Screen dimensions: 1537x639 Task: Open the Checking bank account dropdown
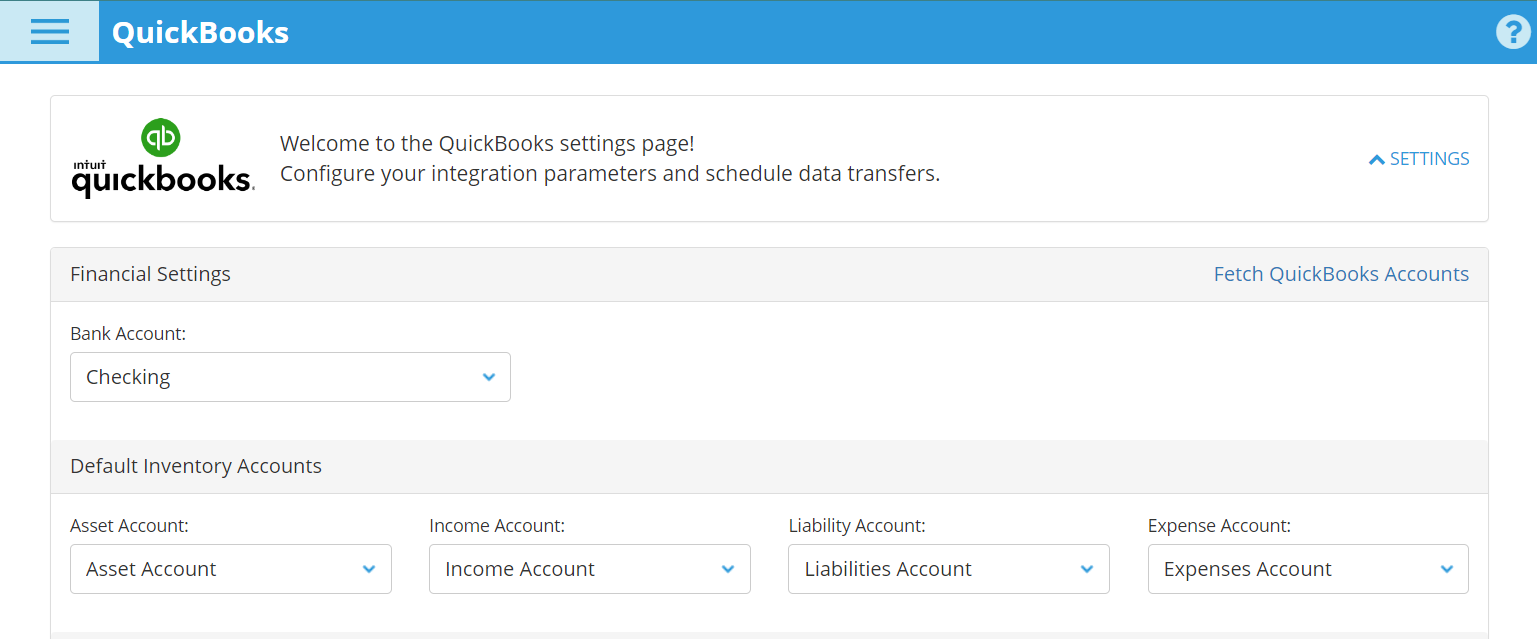270,377
